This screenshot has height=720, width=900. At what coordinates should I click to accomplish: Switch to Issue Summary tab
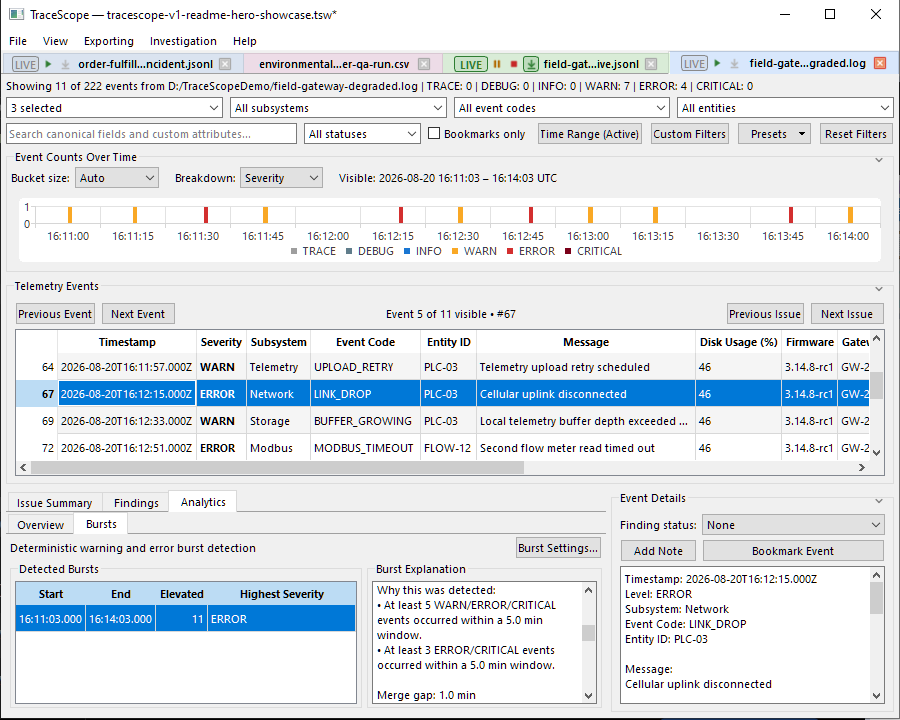(55, 503)
